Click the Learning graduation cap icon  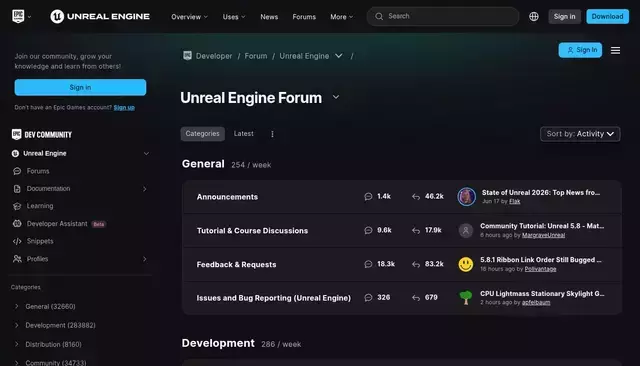pyautogui.click(x=17, y=206)
